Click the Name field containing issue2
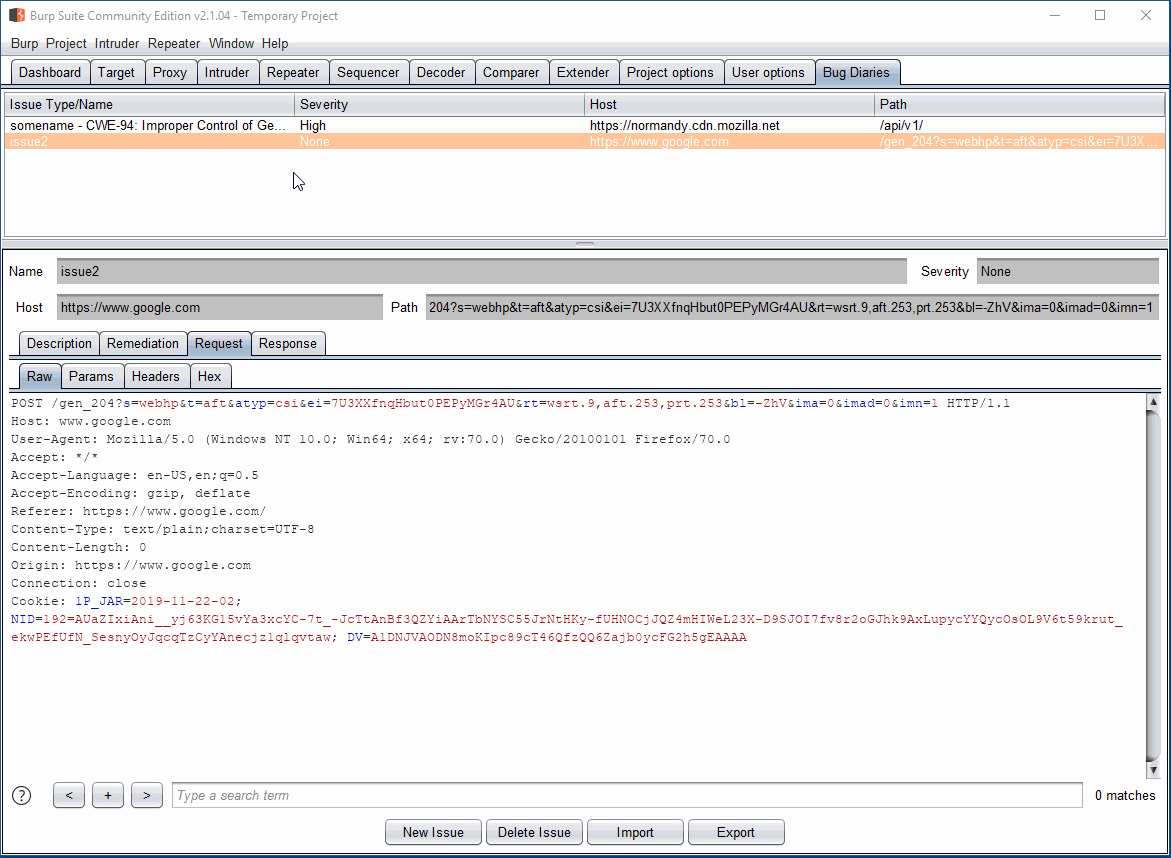This screenshot has height=858, width=1171. pos(482,272)
